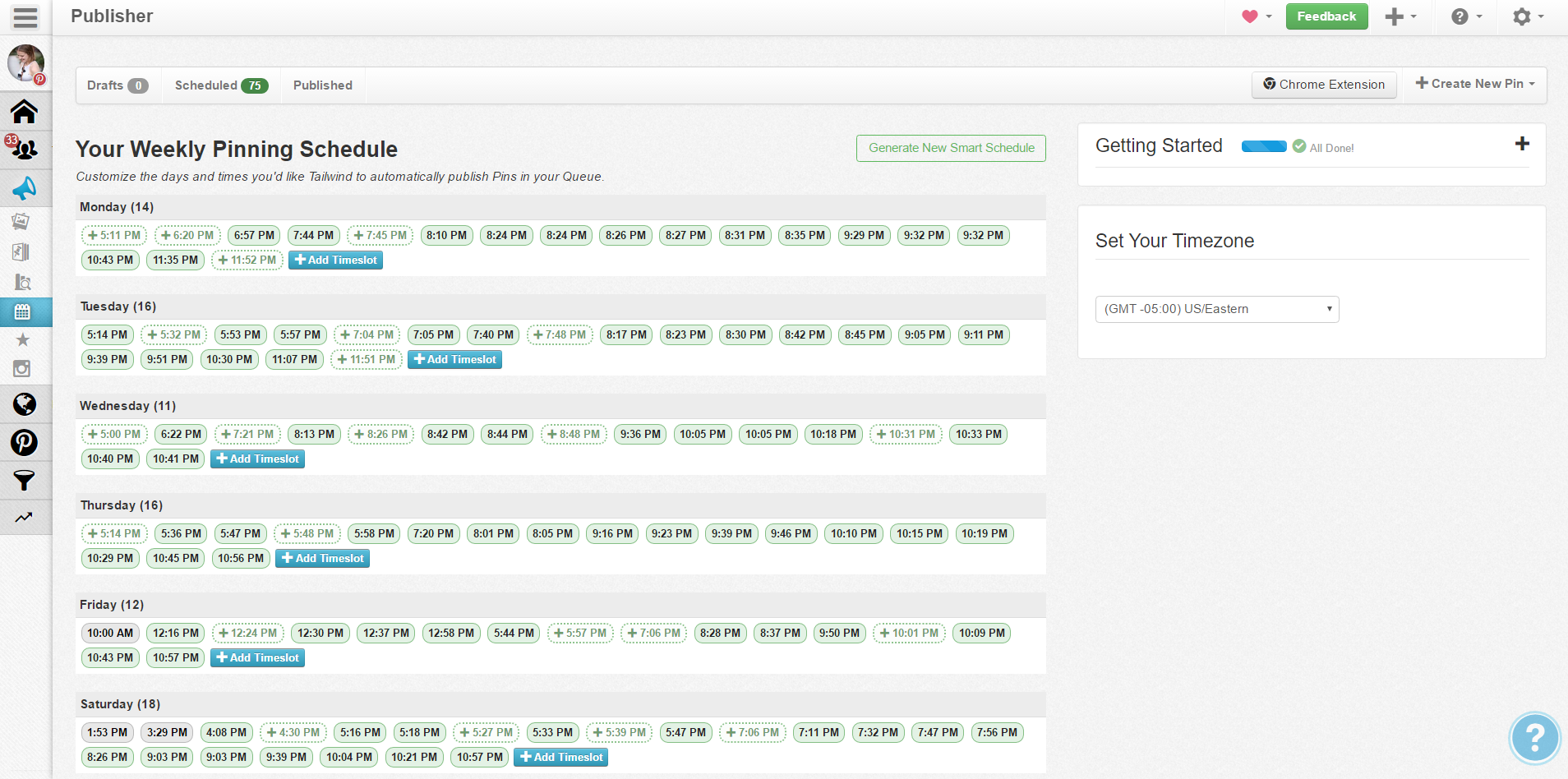Enable suggested 5:00 PM slot on Wednesday

click(114, 434)
